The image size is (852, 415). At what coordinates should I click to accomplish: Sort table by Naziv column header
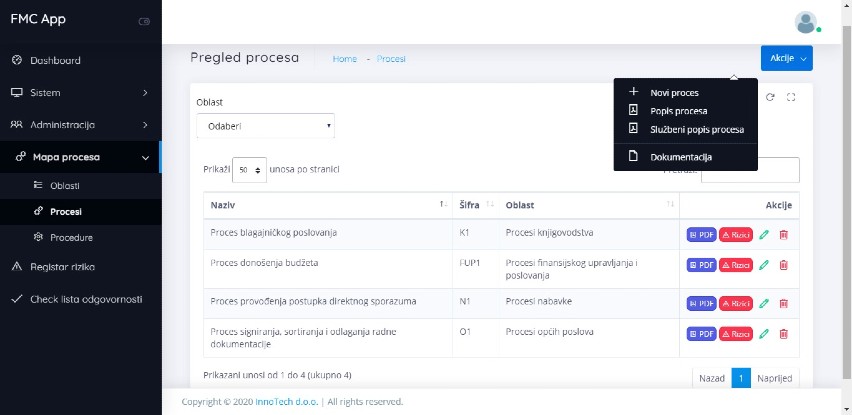coord(320,205)
